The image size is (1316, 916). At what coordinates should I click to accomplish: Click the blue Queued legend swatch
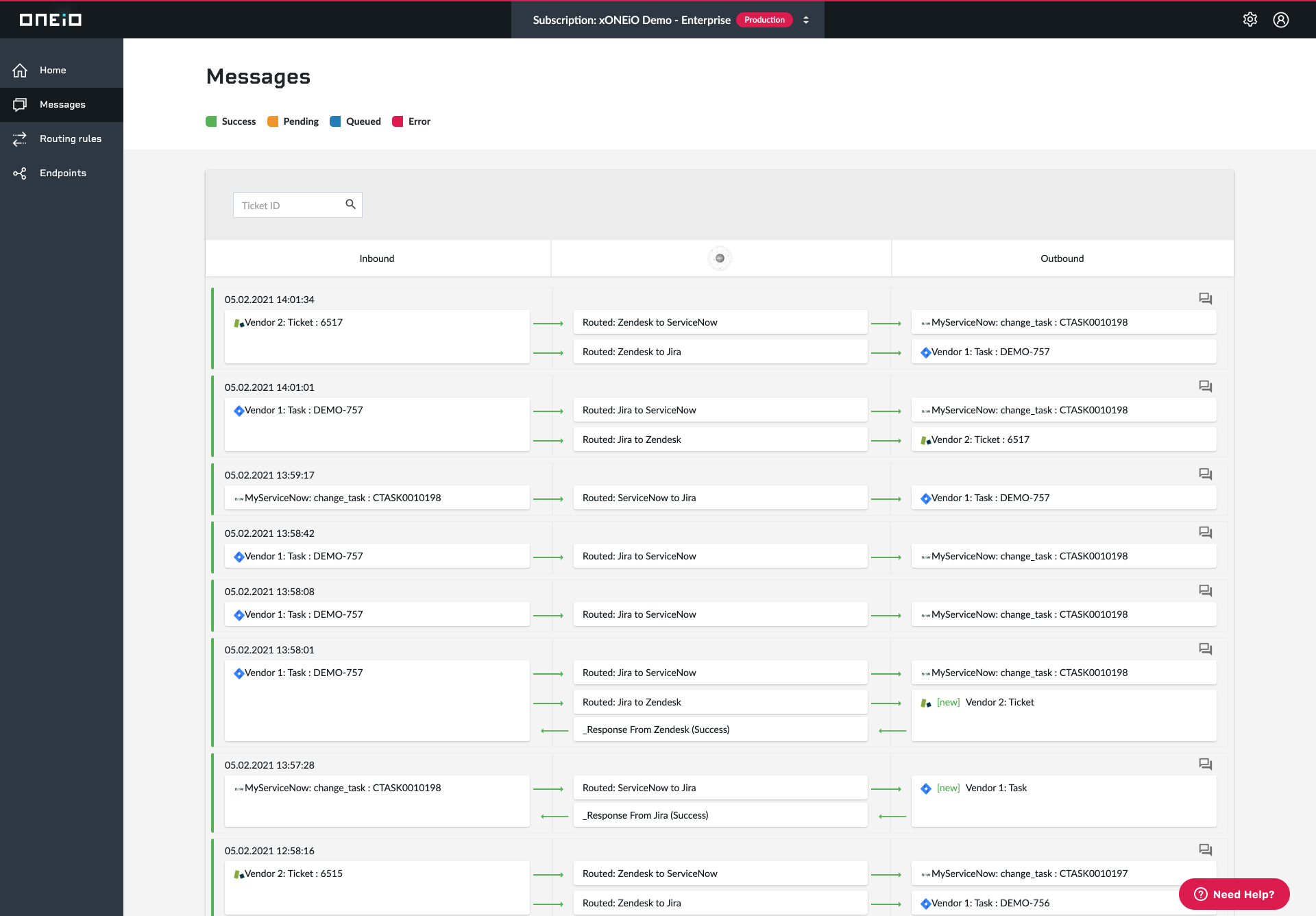335,121
